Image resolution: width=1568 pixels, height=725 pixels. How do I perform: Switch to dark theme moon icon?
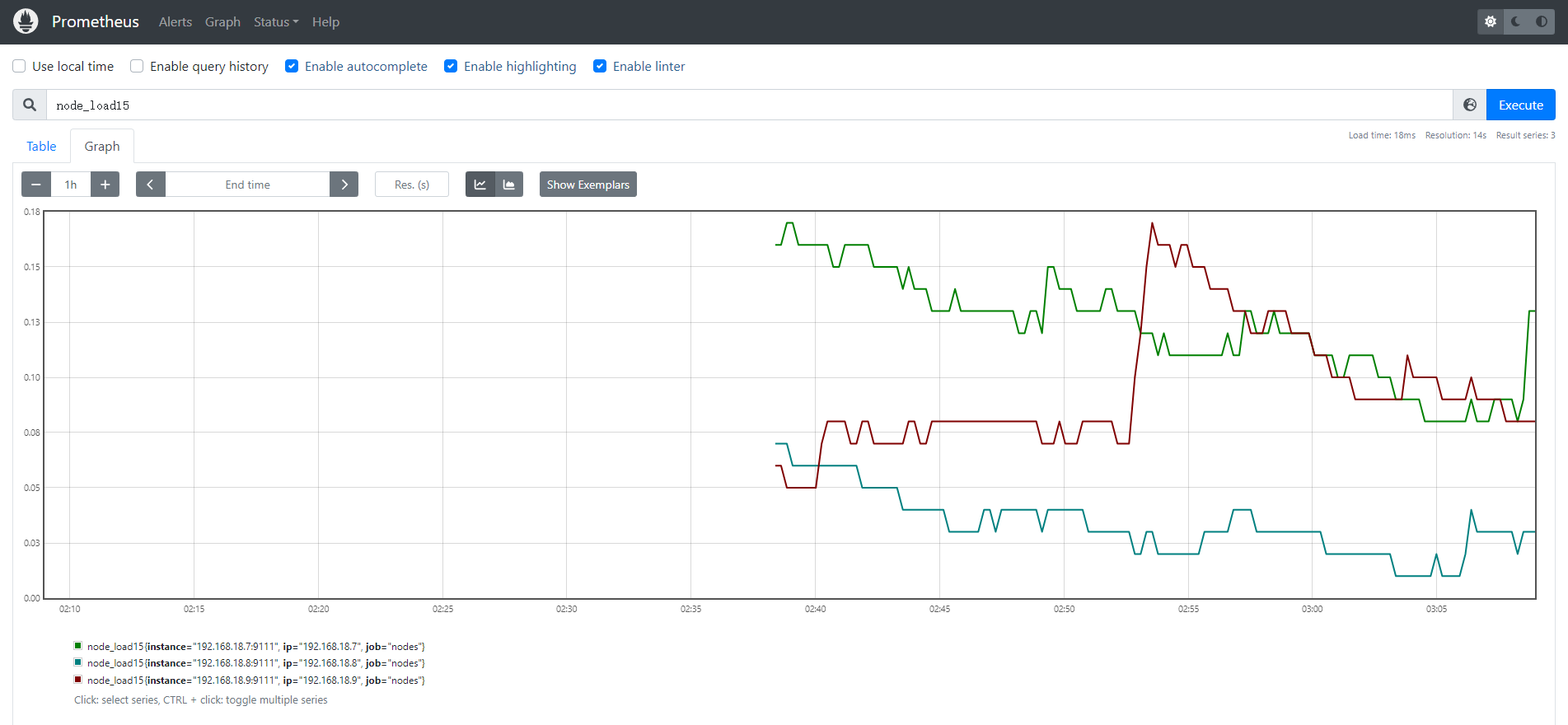tap(1516, 21)
